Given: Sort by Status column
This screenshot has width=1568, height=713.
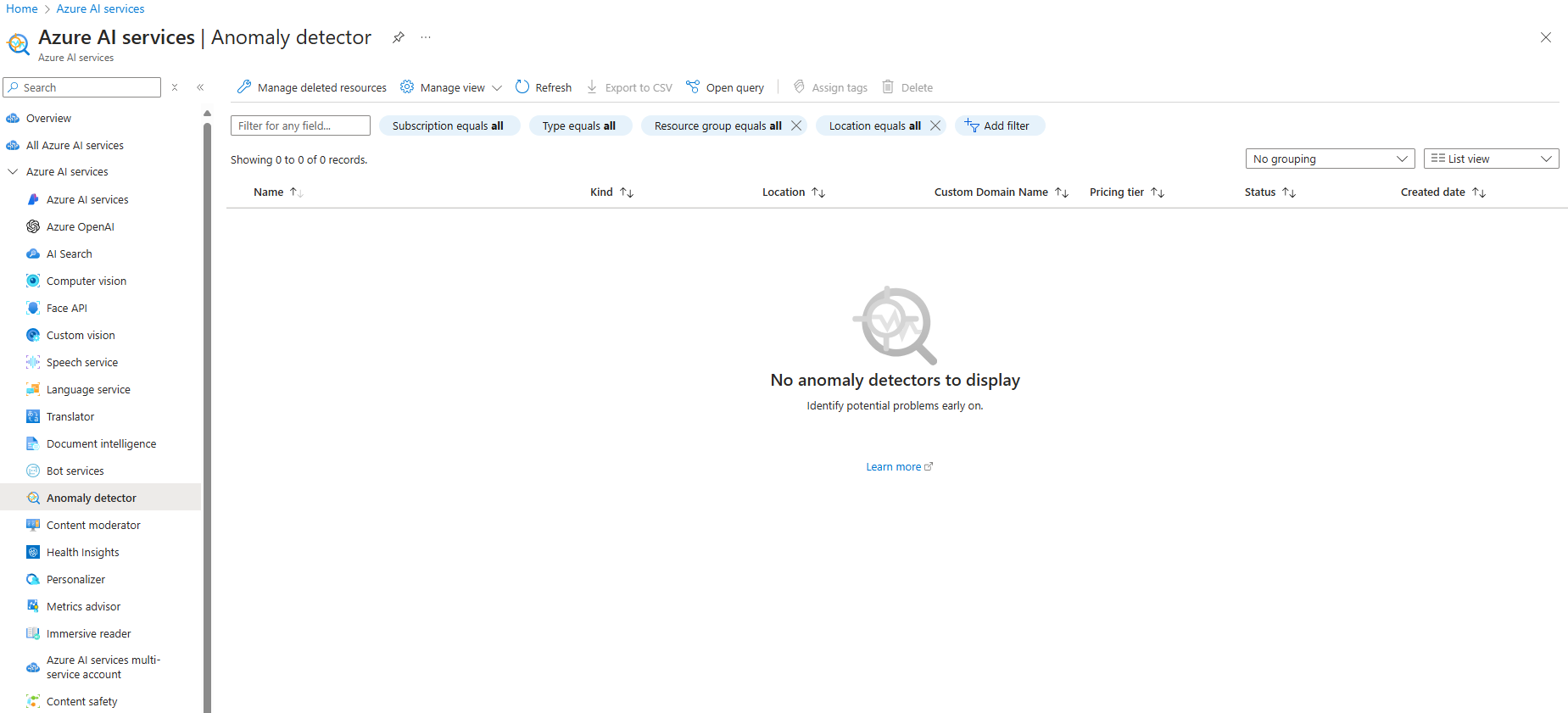Looking at the screenshot, I should pyautogui.click(x=1270, y=192).
